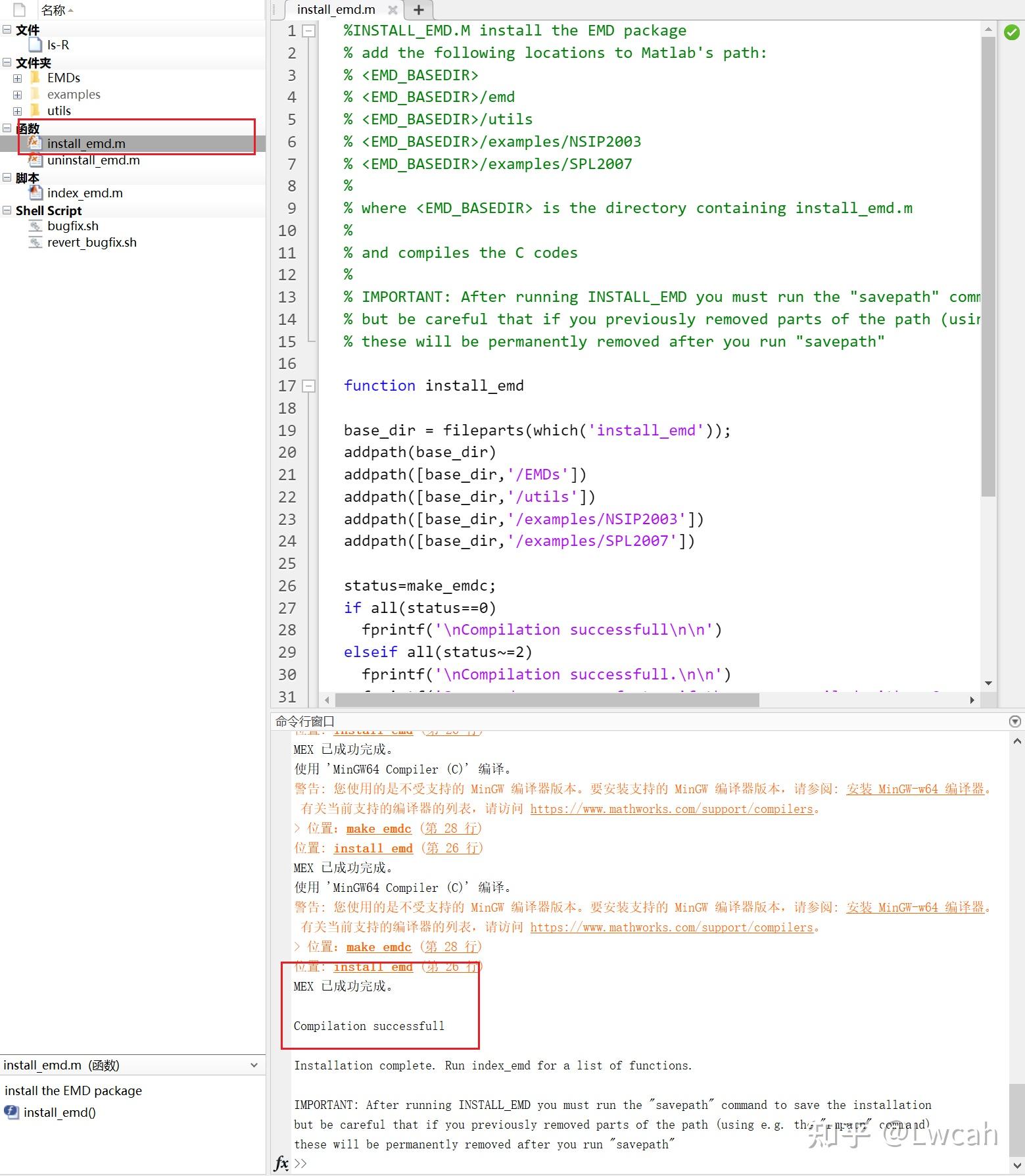Viewport: 1025px width, 1176px height.
Task: Click the green code analyzer check icon
Action: [x=1012, y=32]
